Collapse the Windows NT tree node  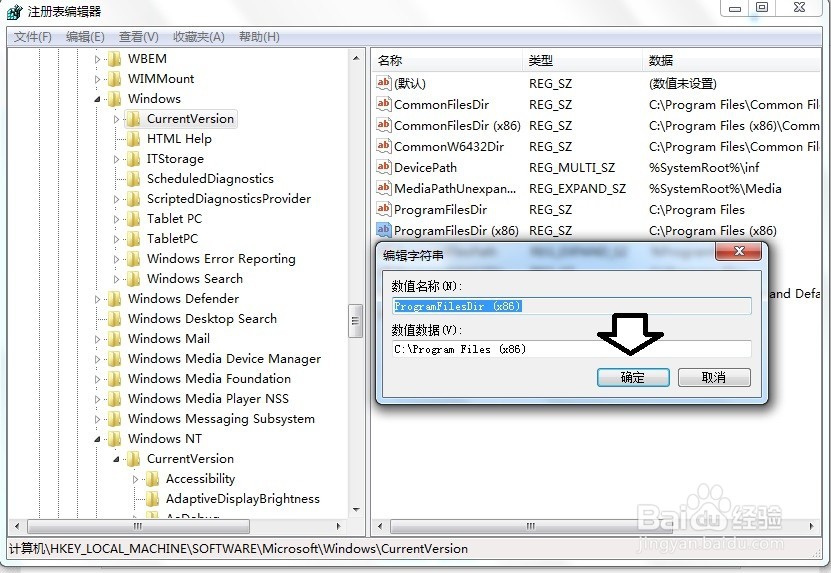[x=98, y=439]
